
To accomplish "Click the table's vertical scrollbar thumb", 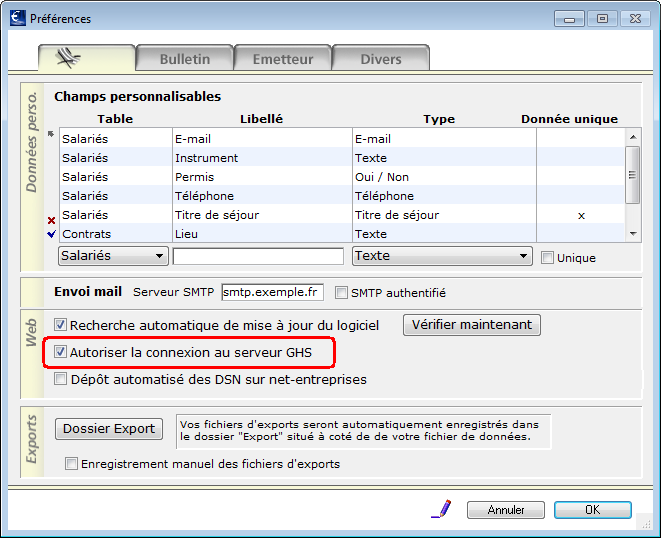I will pos(632,175).
